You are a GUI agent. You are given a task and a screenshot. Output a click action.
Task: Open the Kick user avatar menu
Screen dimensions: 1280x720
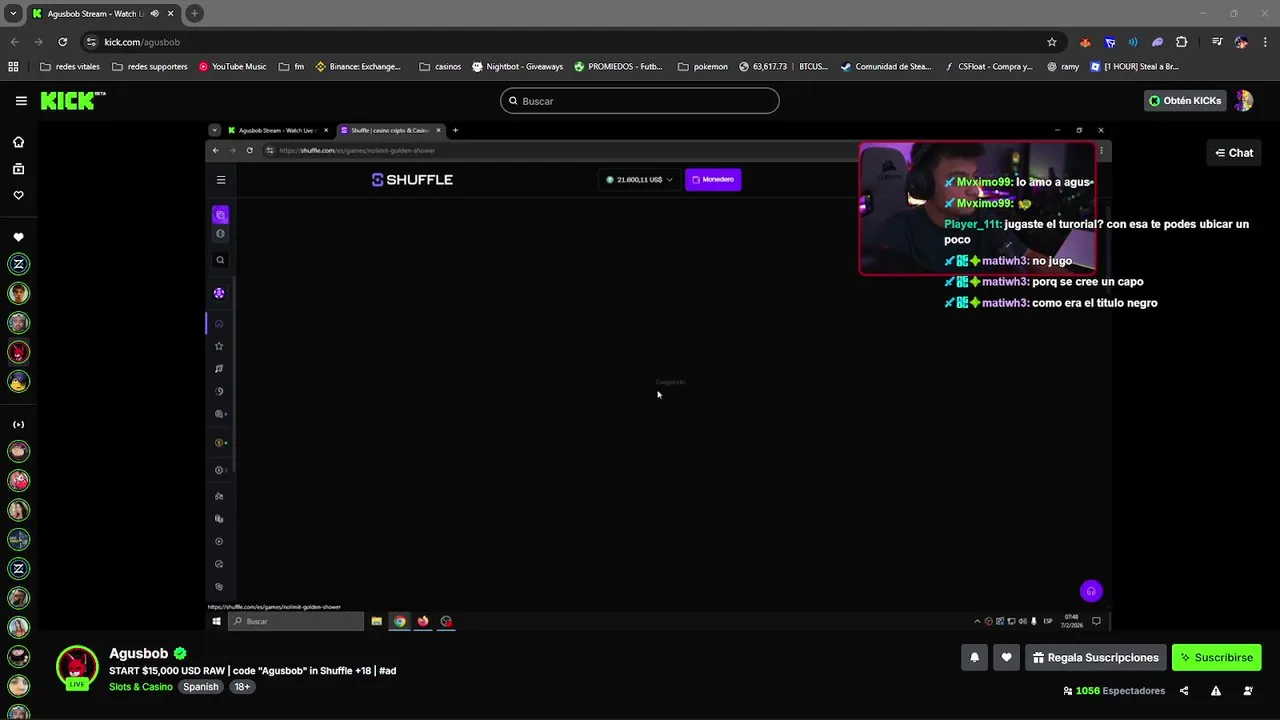point(1244,100)
